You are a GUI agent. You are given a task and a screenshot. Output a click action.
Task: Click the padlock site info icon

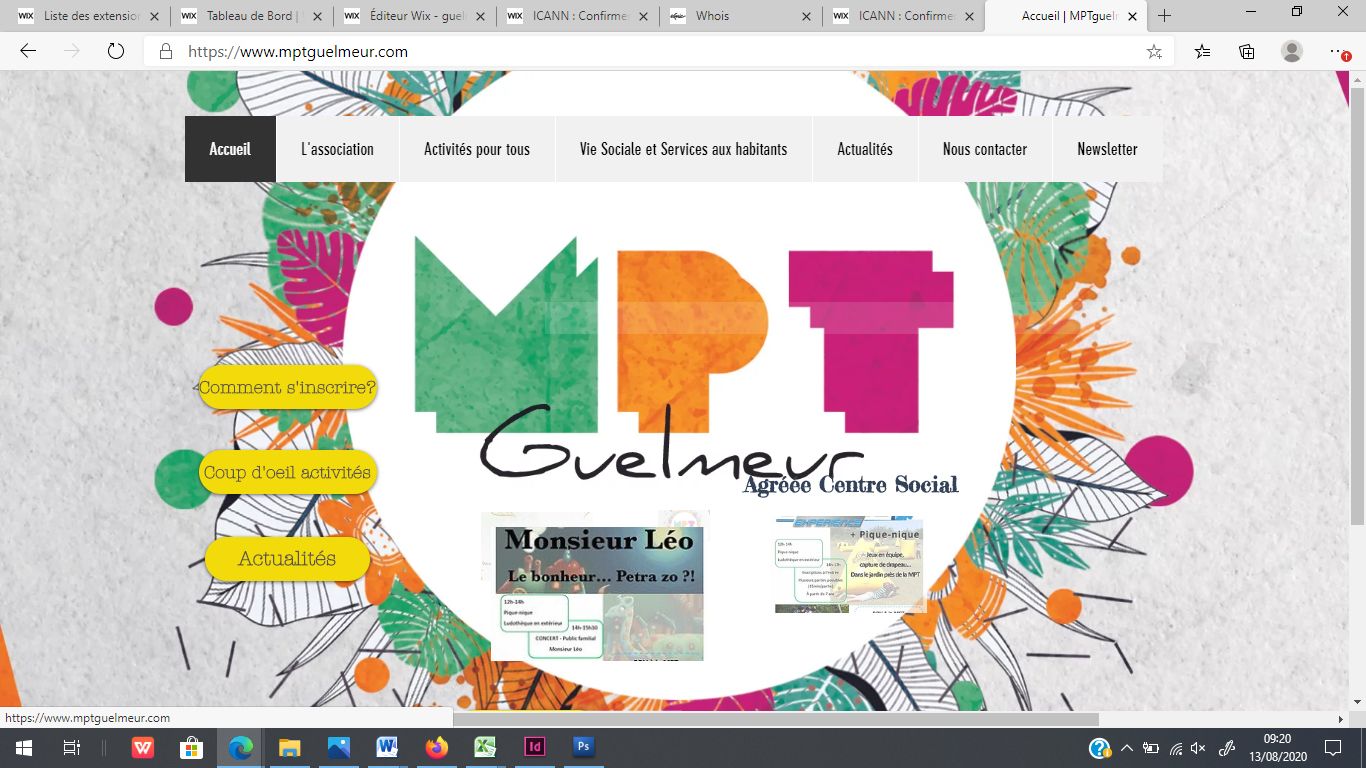click(x=166, y=52)
